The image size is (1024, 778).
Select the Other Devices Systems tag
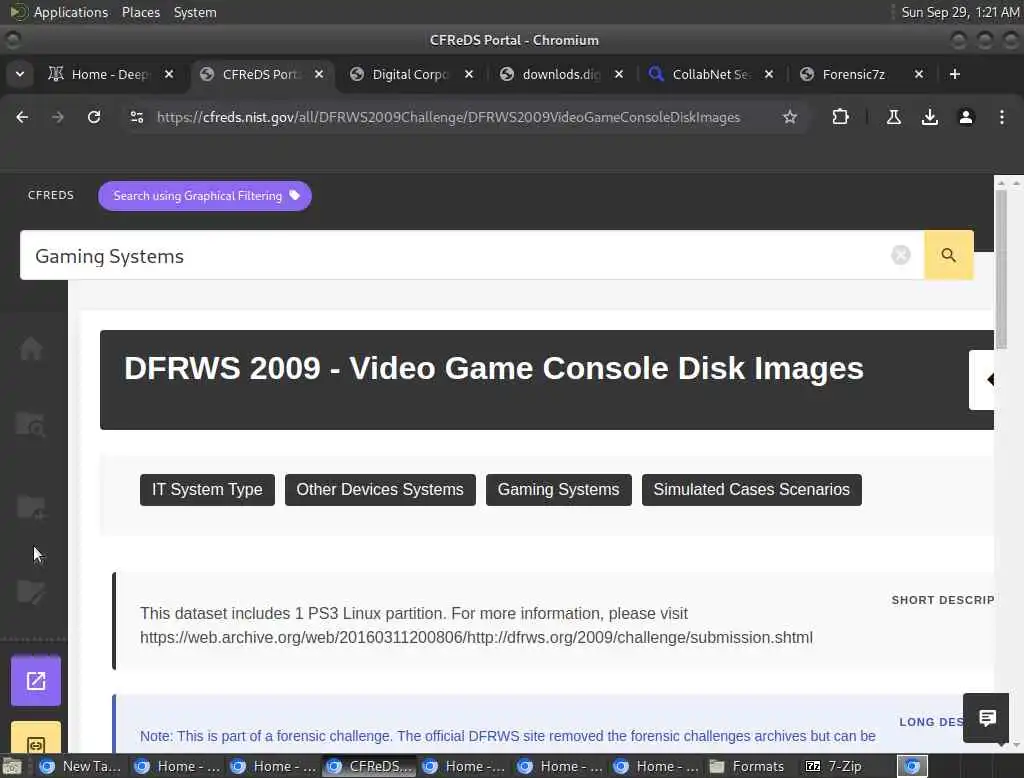click(380, 490)
